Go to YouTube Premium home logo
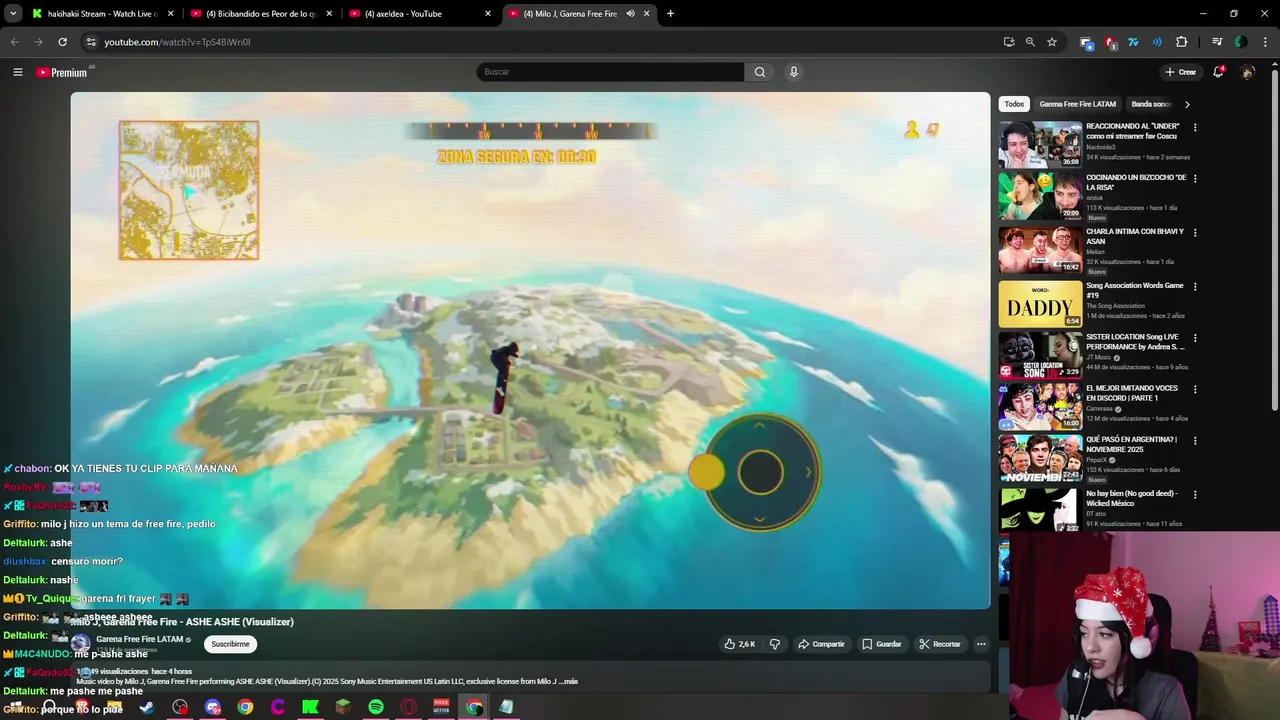Screen dimensions: 1280x720 62,72
